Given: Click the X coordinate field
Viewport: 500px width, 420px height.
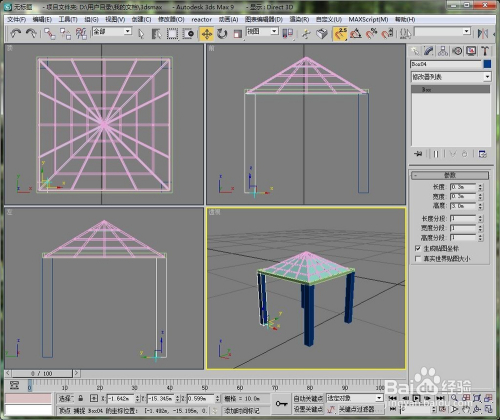Looking at the screenshot, I should tap(121, 398).
